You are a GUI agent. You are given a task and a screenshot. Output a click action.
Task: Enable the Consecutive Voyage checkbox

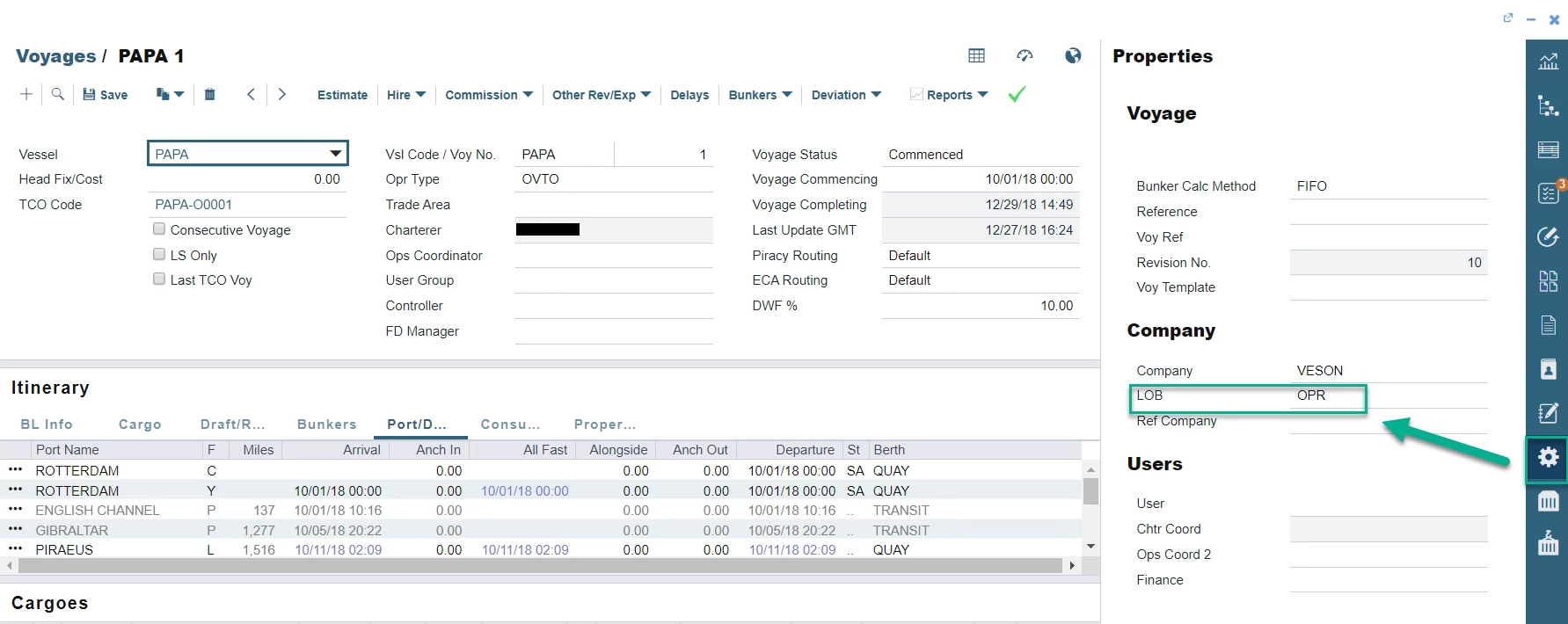[x=159, y=229]
